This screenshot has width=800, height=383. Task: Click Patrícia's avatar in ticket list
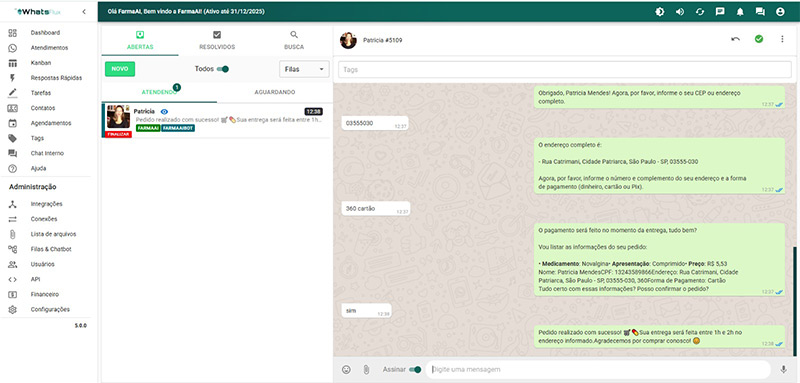(118, 117)
